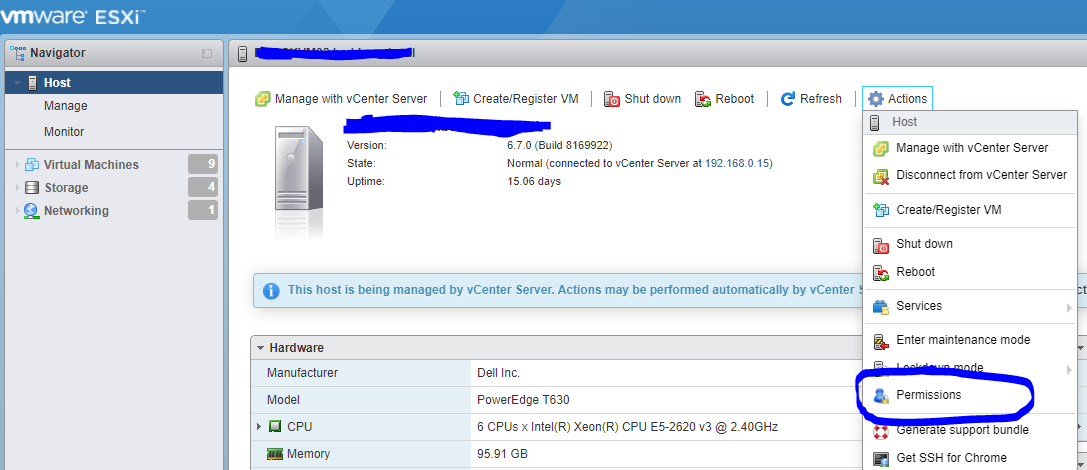This screenshot has width=1087, height=470.
Task: Click the Actions gear icon
Action: pos(876,99)
